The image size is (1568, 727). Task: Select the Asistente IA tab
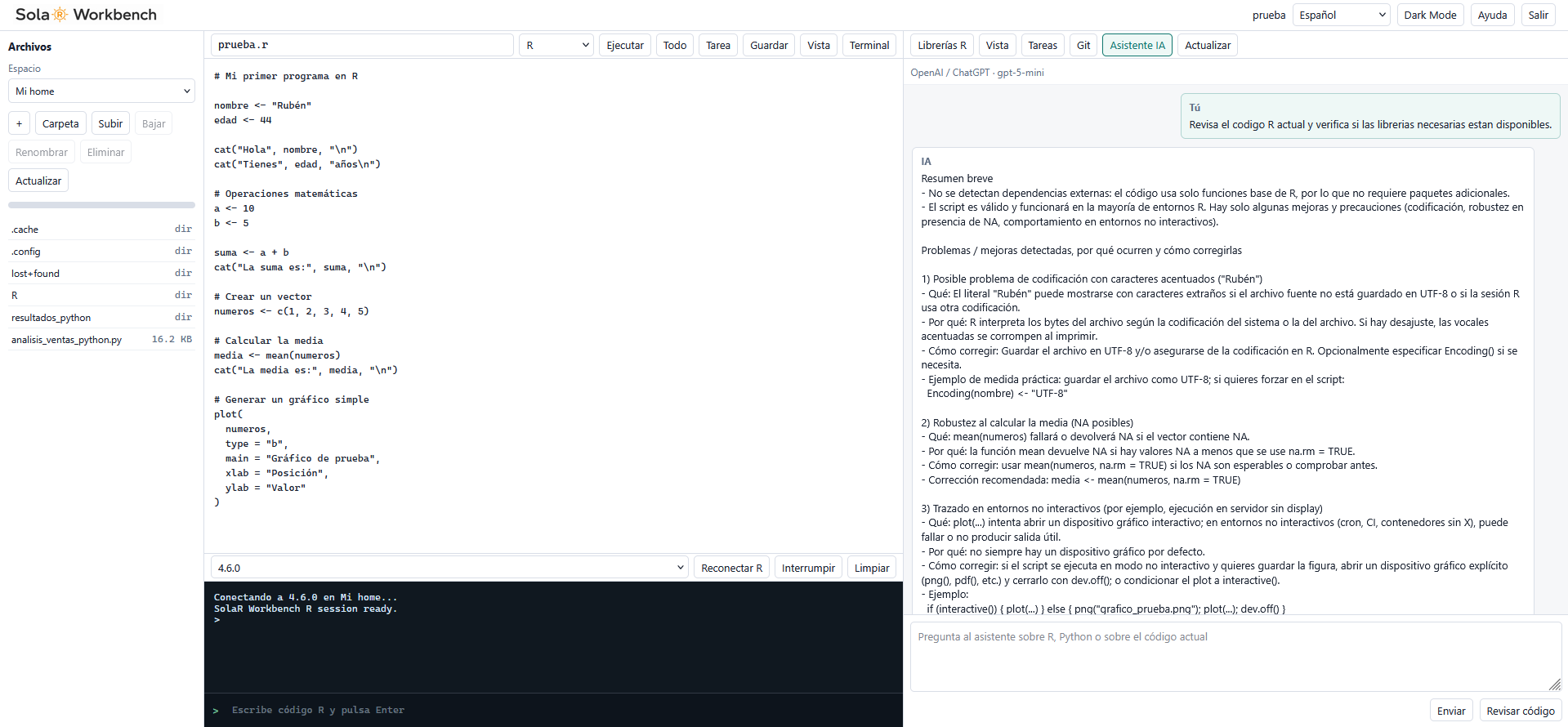point(1137,45)
